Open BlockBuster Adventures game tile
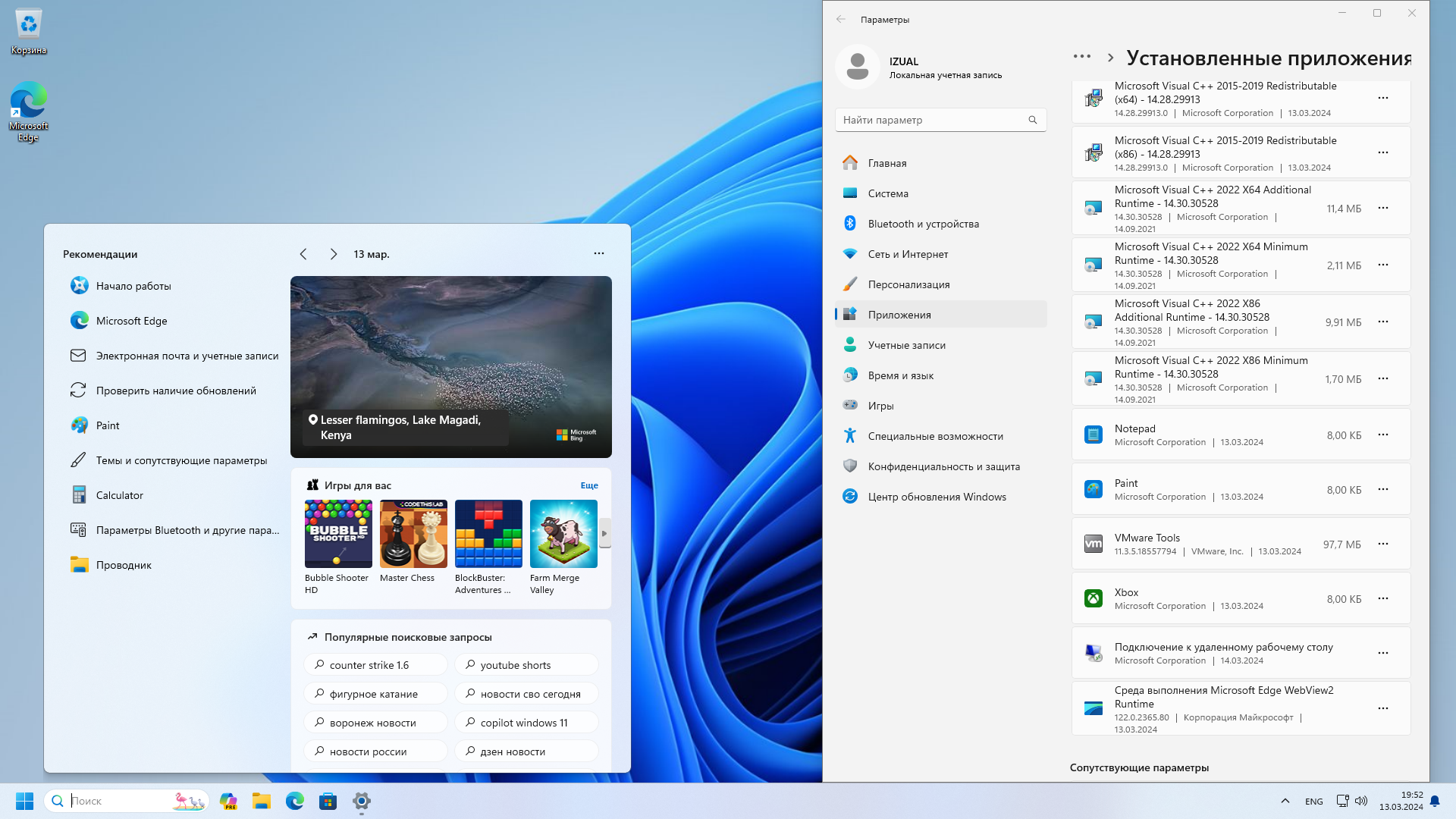The image size is (1456, 819). 488,548
